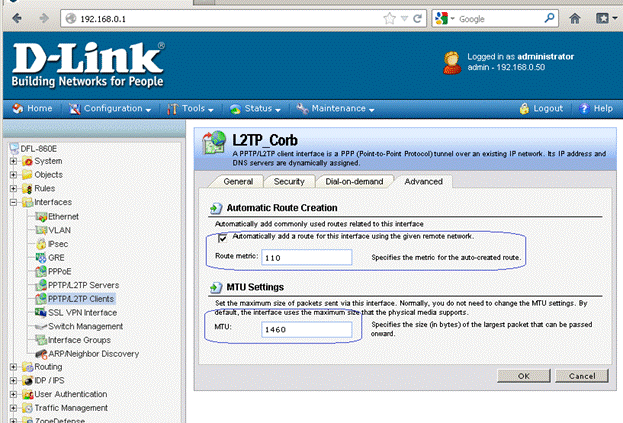The image size is (623, 423).
Task: Open the Tools menu
Action: pyautogui.click(x=191, y=108)
